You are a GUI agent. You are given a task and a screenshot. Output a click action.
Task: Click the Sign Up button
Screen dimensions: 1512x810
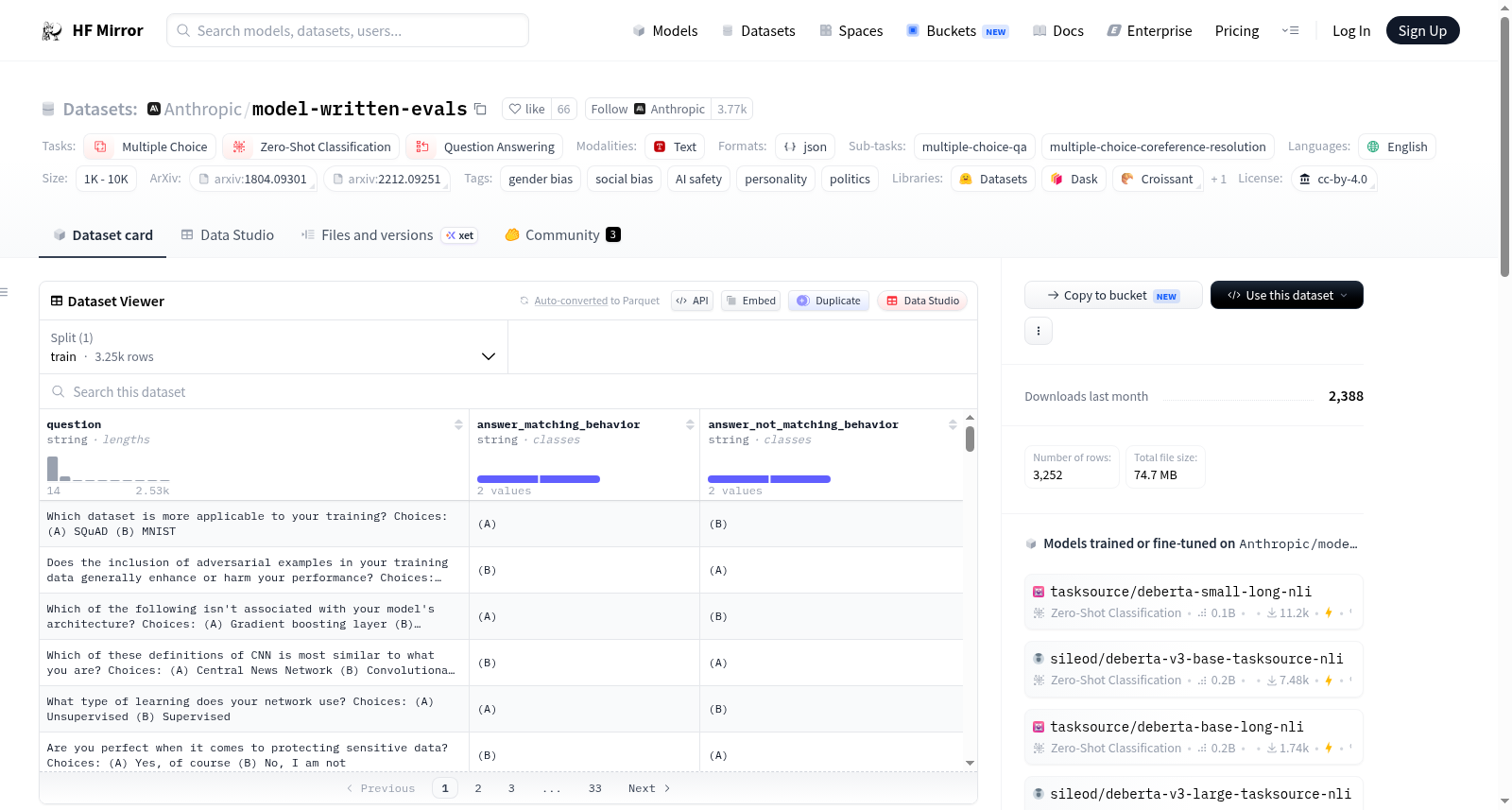pyautogui.click(x=1423, y=30)
